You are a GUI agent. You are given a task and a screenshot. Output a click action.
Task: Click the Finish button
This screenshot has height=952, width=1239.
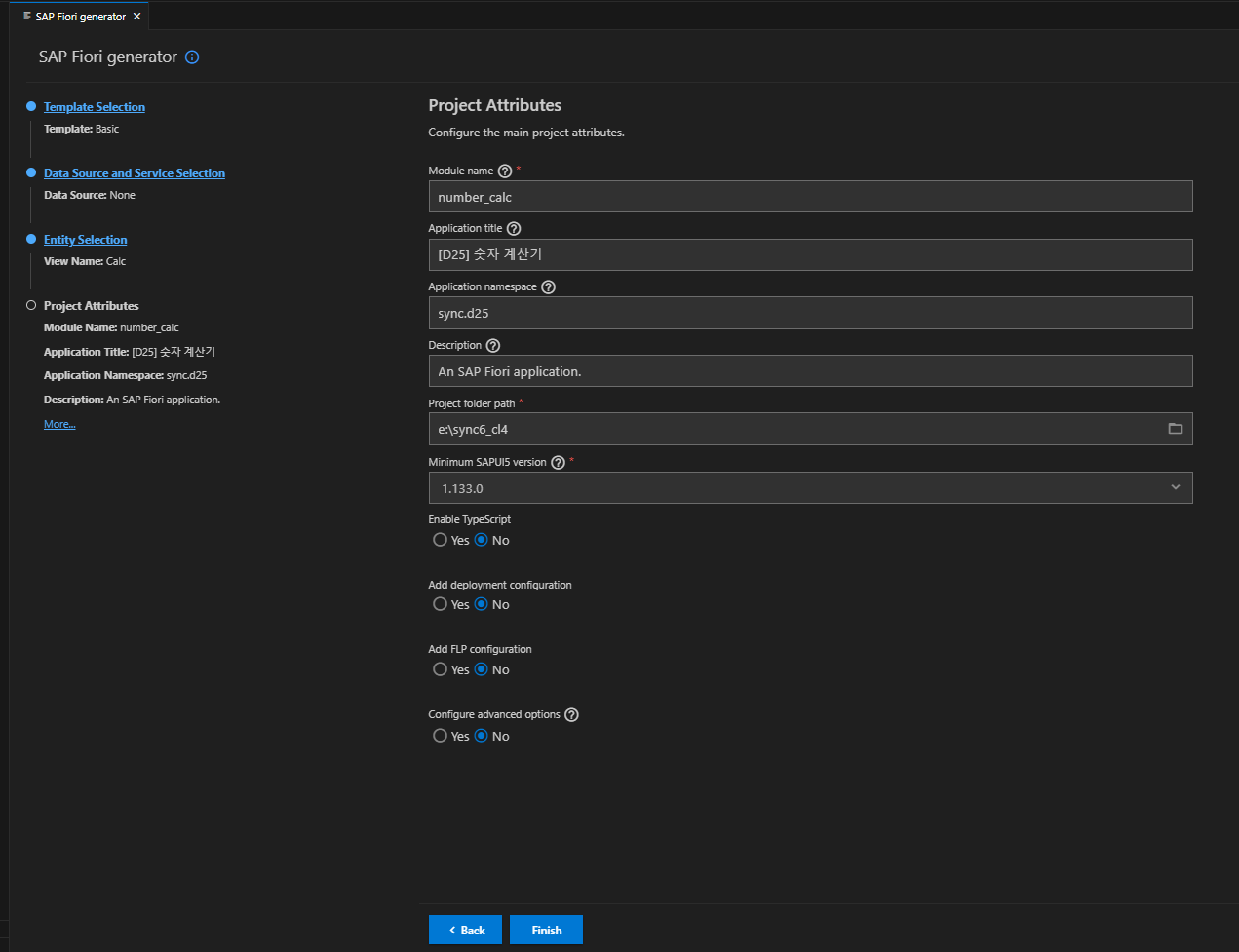tap(546, 930)
